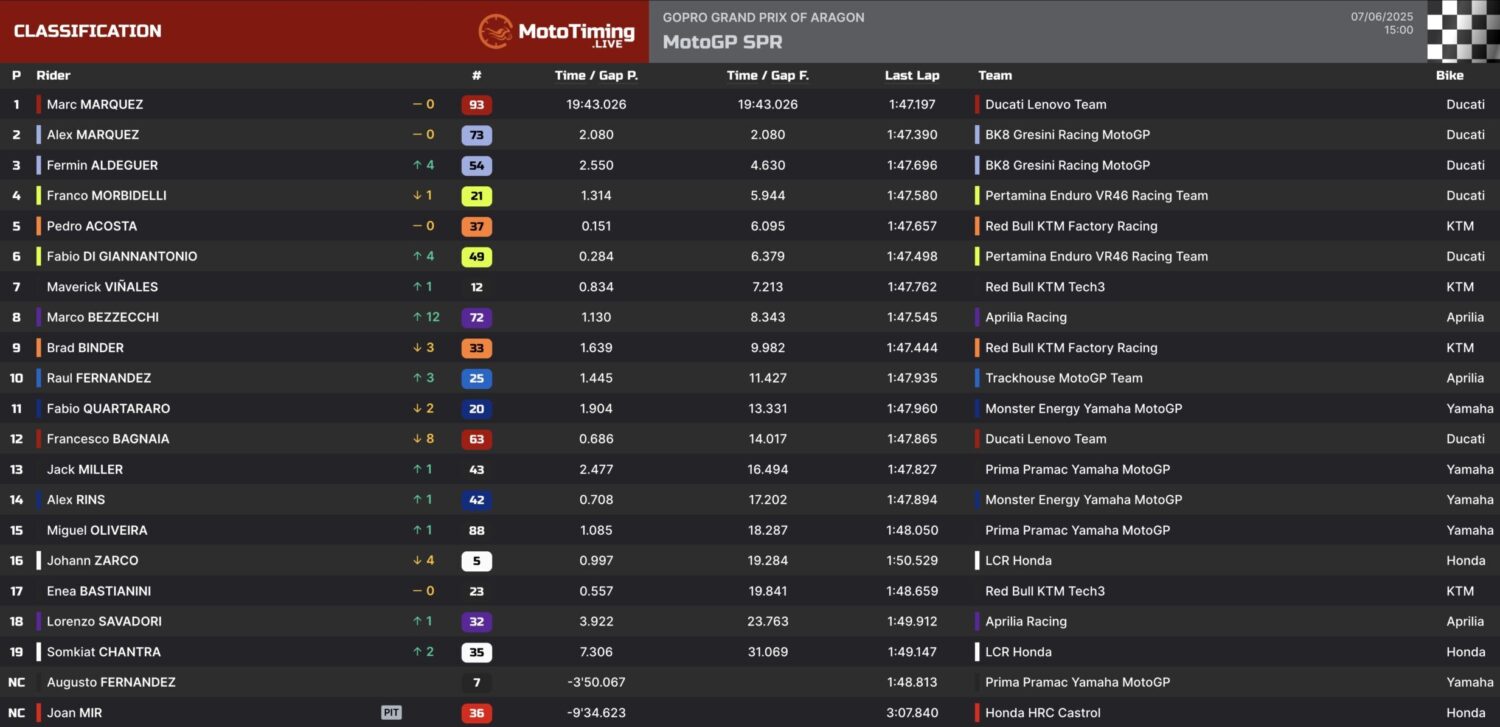Click the team Trackhouse MotoGP Team
The image size is (1500, 727).
1064,378
